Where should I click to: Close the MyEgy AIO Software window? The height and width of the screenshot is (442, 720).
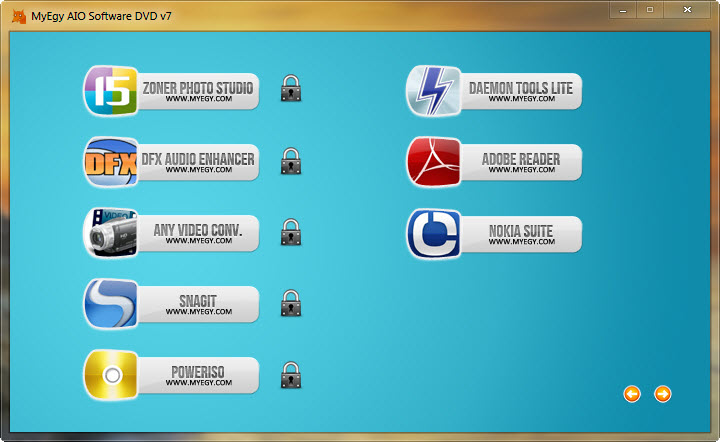tap(687, 10)
